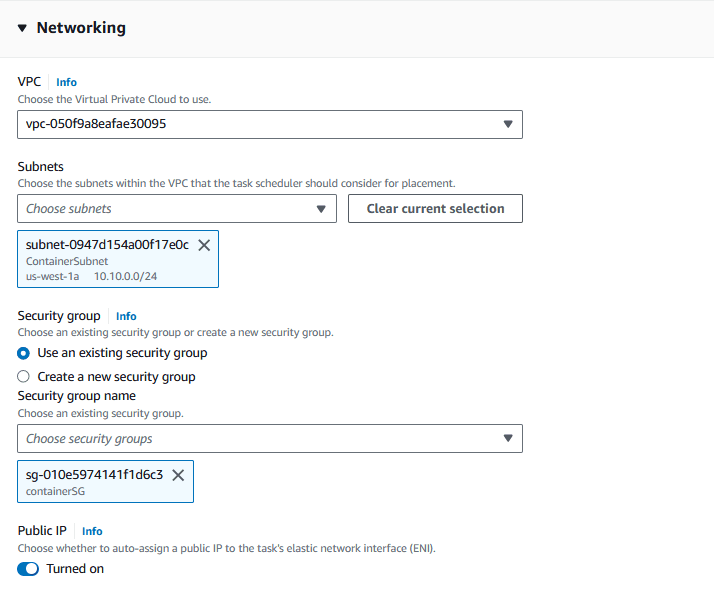Open the Public IP Info link
The height and width of the screenshot is (592, 714).
[92, 531]
